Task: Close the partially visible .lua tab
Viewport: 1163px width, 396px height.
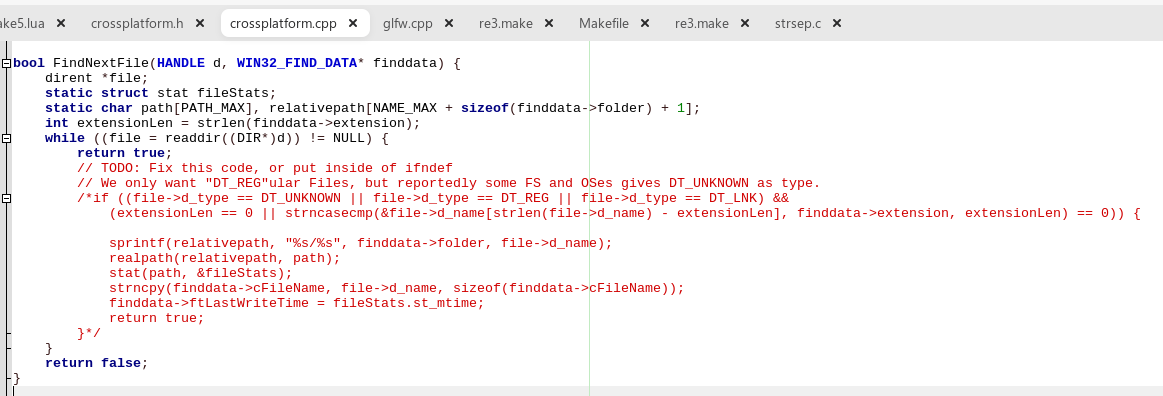Action: click(61, 23)
